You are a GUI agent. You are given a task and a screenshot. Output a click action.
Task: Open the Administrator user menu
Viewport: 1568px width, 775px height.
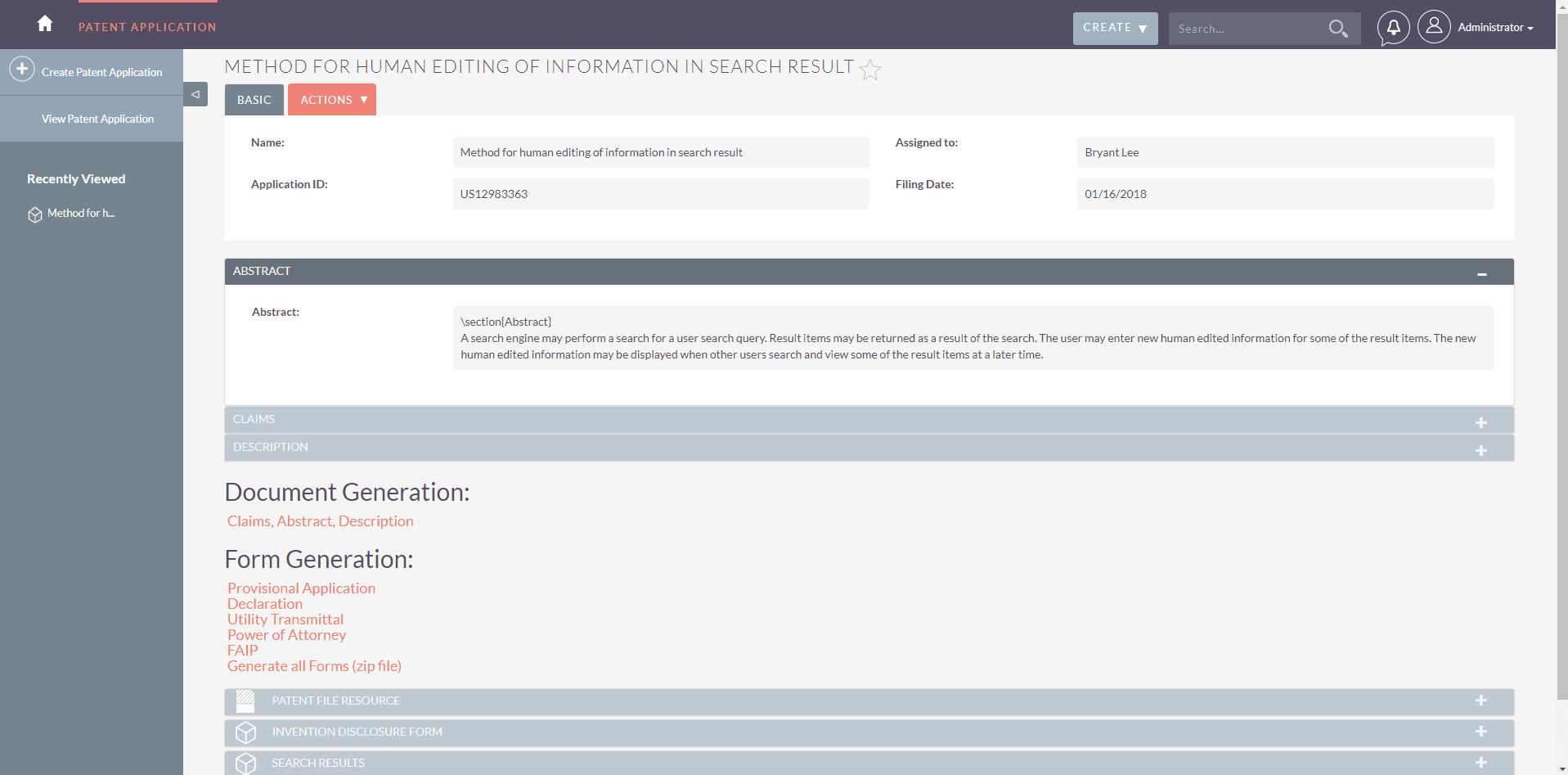[1494, 28]
